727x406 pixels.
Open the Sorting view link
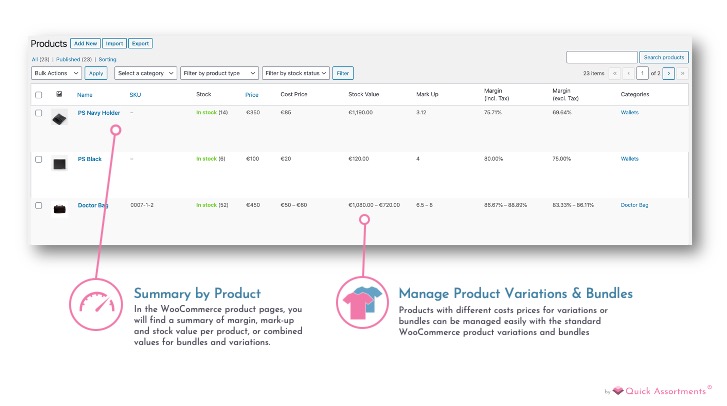tap(107, 59)
